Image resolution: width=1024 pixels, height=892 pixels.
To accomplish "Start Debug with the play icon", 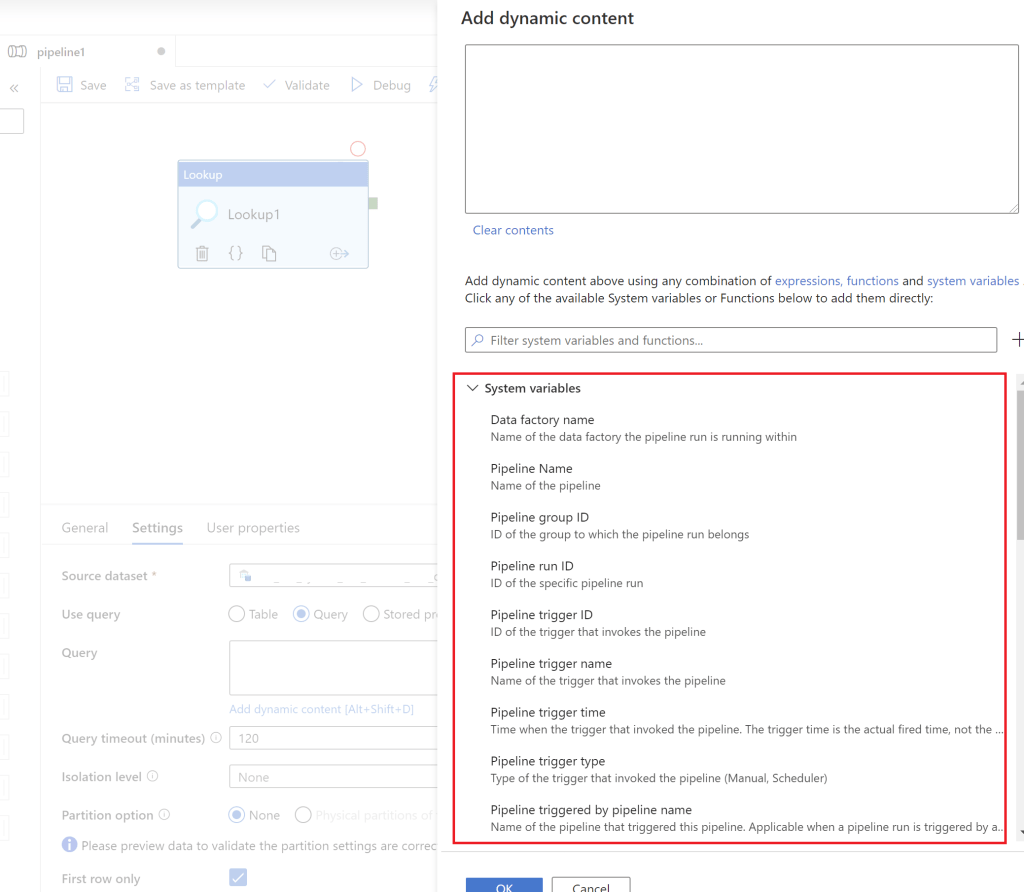I will coord(357,85).
